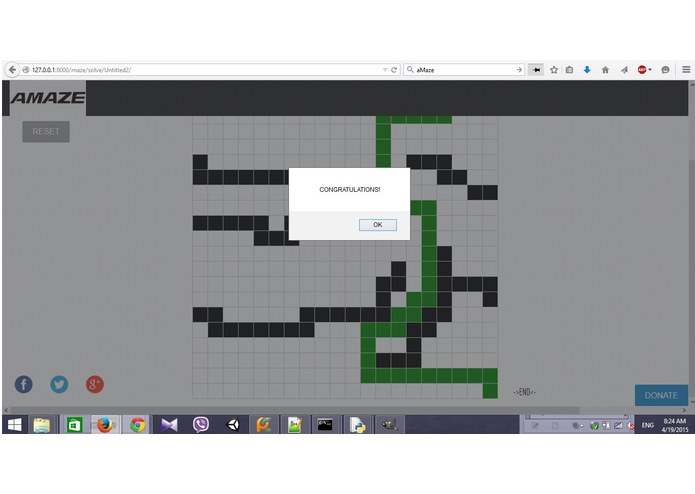Click the site identity globe icon
This screenshot has height=494, width=695.
tap(26, 70)
